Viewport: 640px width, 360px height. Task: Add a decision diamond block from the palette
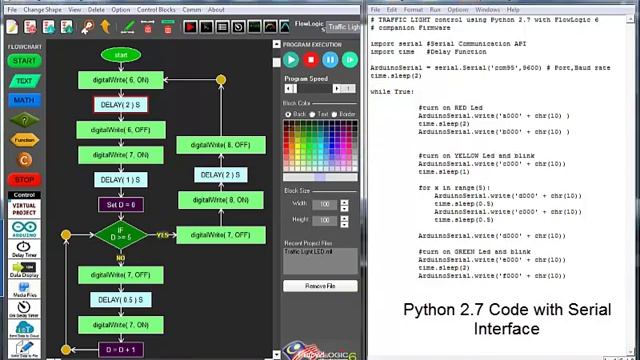[x=24, y=120]
